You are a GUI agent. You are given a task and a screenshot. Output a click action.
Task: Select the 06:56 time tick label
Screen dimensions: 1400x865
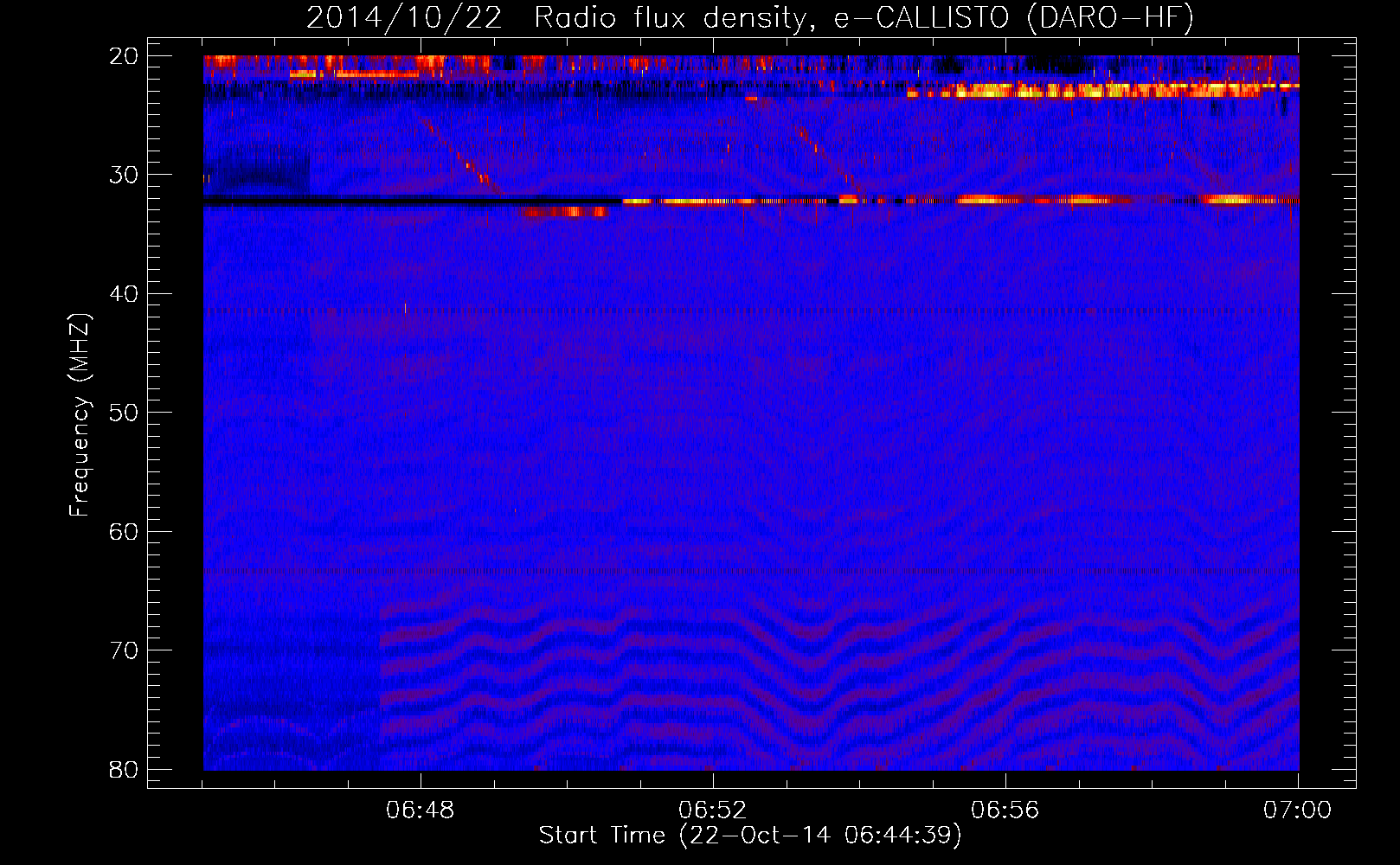(1005, 811)
